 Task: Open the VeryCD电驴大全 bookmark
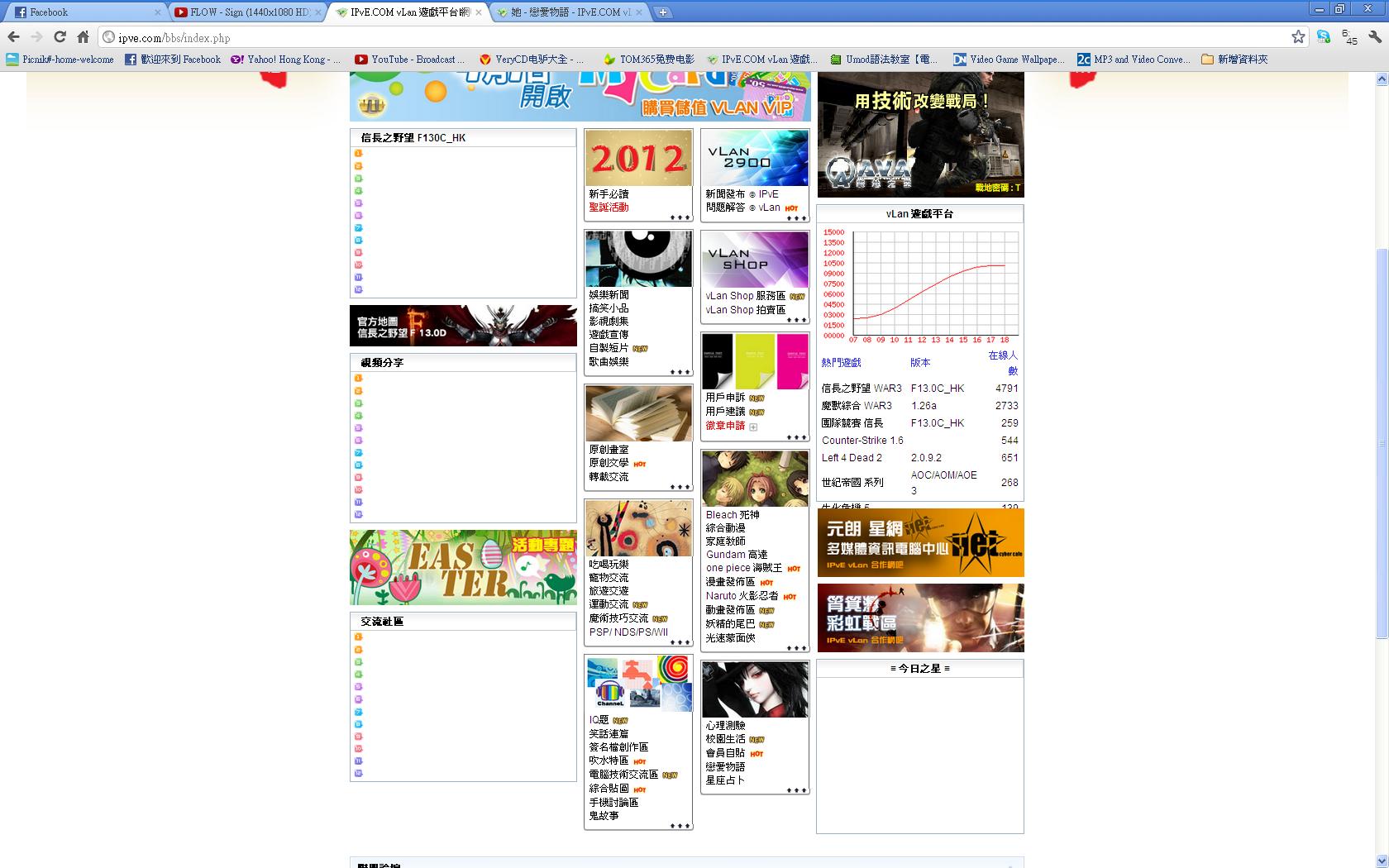click(x=532, y=60)
